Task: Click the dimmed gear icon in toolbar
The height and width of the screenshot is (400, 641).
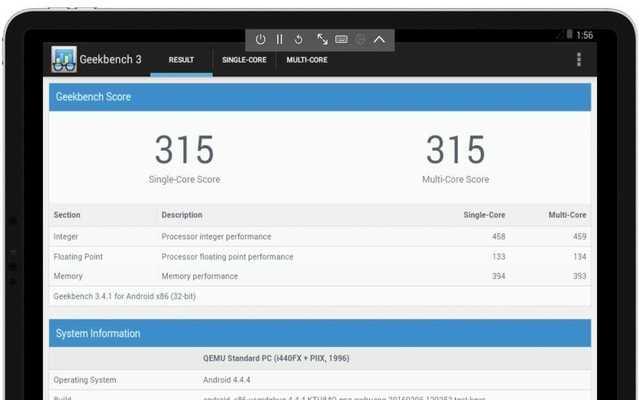Action: tap(361, 39)
